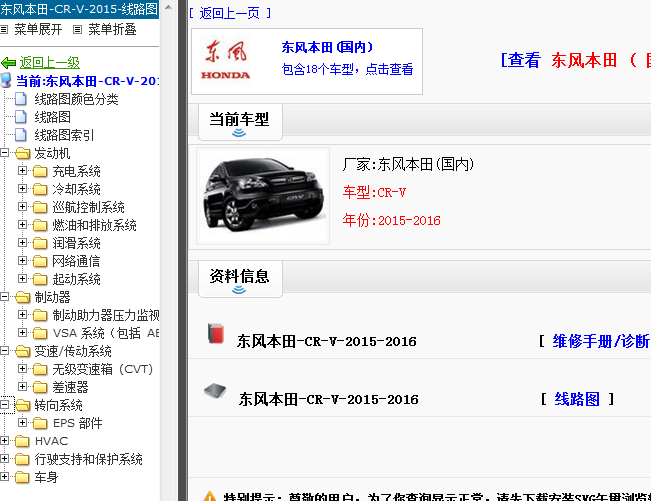Expand the 车身 tree node
The image size is (651, 501).
click(x=5, y=477)
